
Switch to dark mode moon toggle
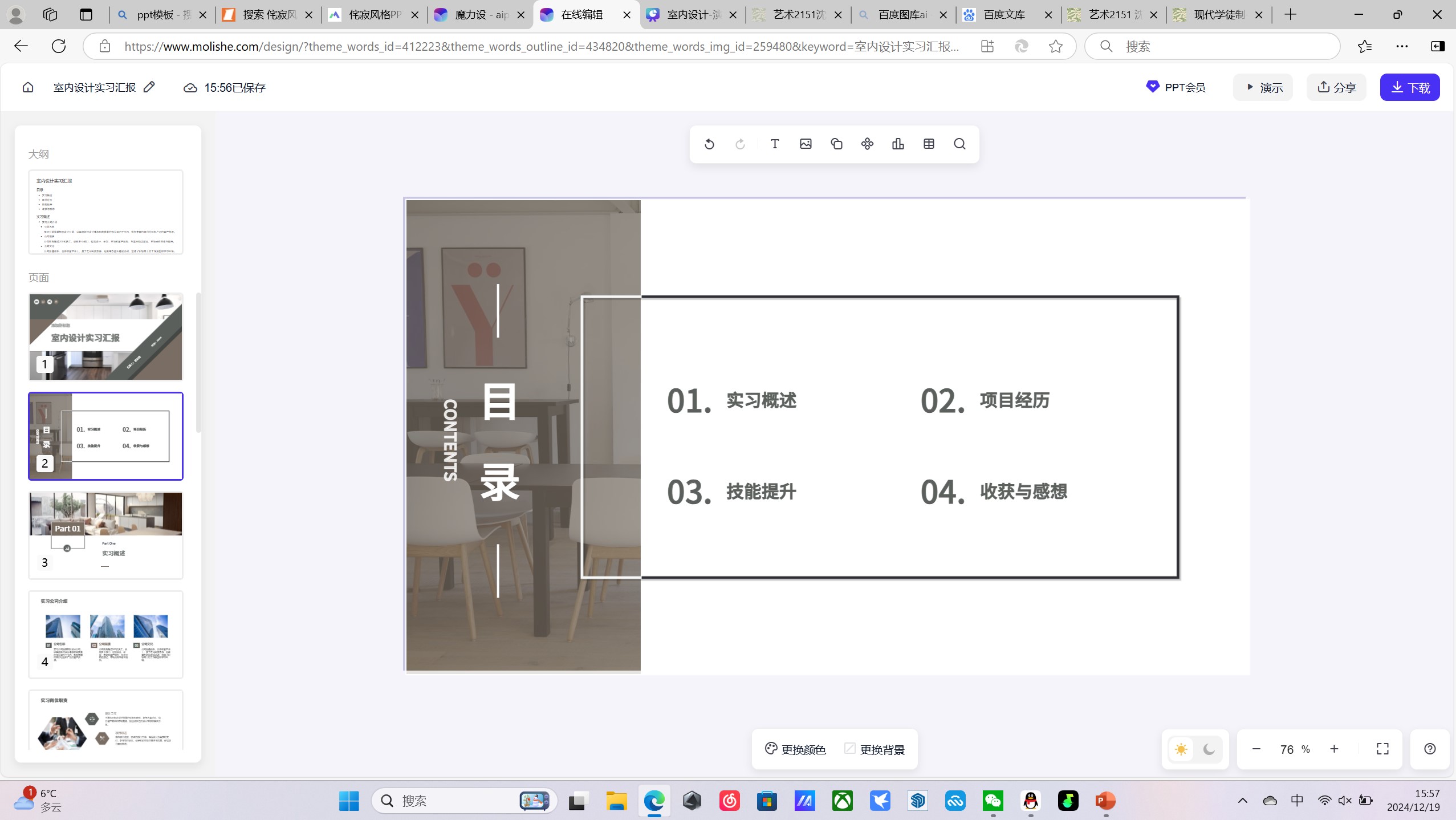pos(1209,749)
